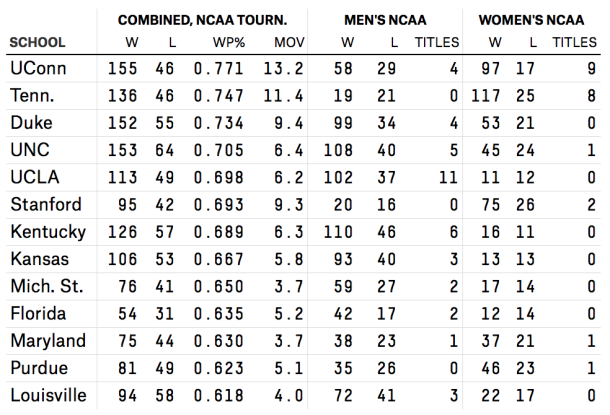Click UConn's 0.771 win percentage cell
610x415 pixels.
(x=218, y=69)
